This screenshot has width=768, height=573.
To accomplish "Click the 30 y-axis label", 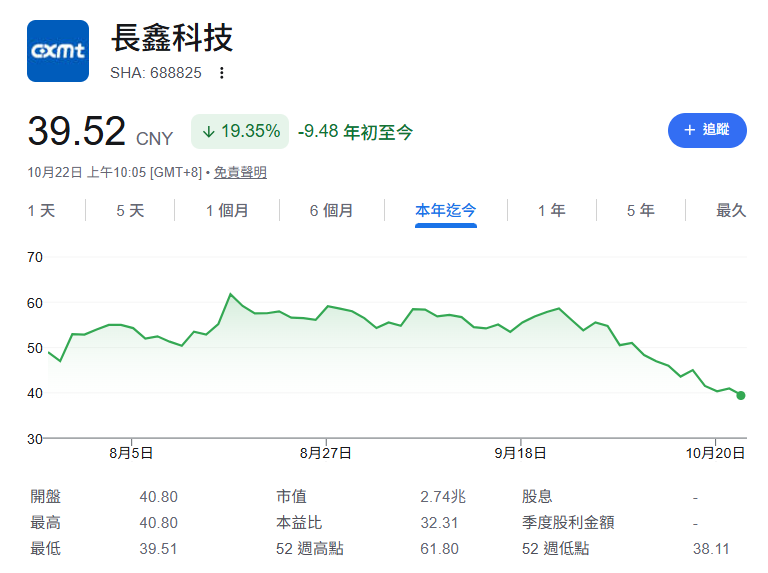I will click(x=35, y=439).
